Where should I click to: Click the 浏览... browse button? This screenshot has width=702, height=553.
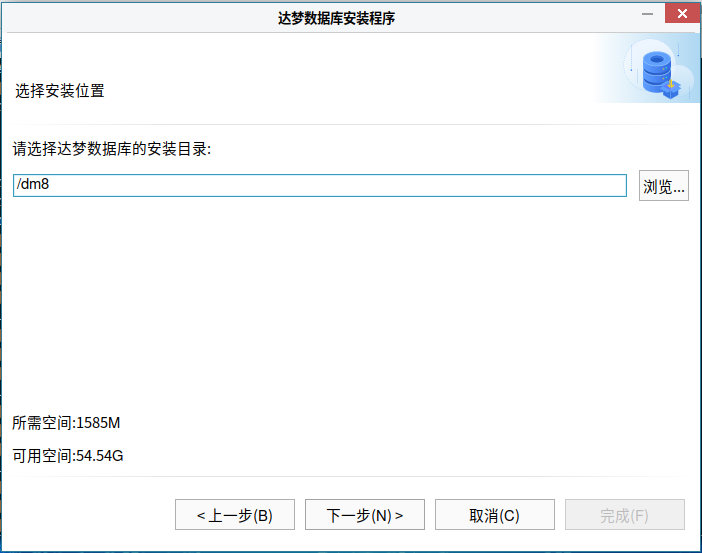[x=663, y=185]
